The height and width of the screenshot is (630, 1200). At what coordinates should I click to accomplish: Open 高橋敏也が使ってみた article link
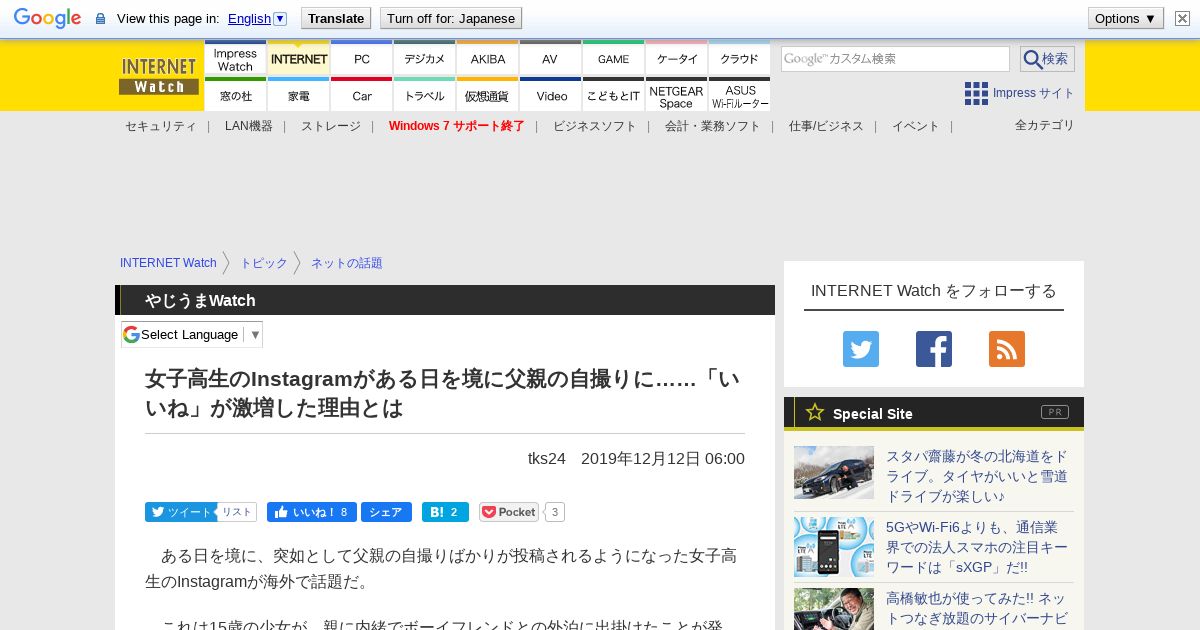coord(977,608)
